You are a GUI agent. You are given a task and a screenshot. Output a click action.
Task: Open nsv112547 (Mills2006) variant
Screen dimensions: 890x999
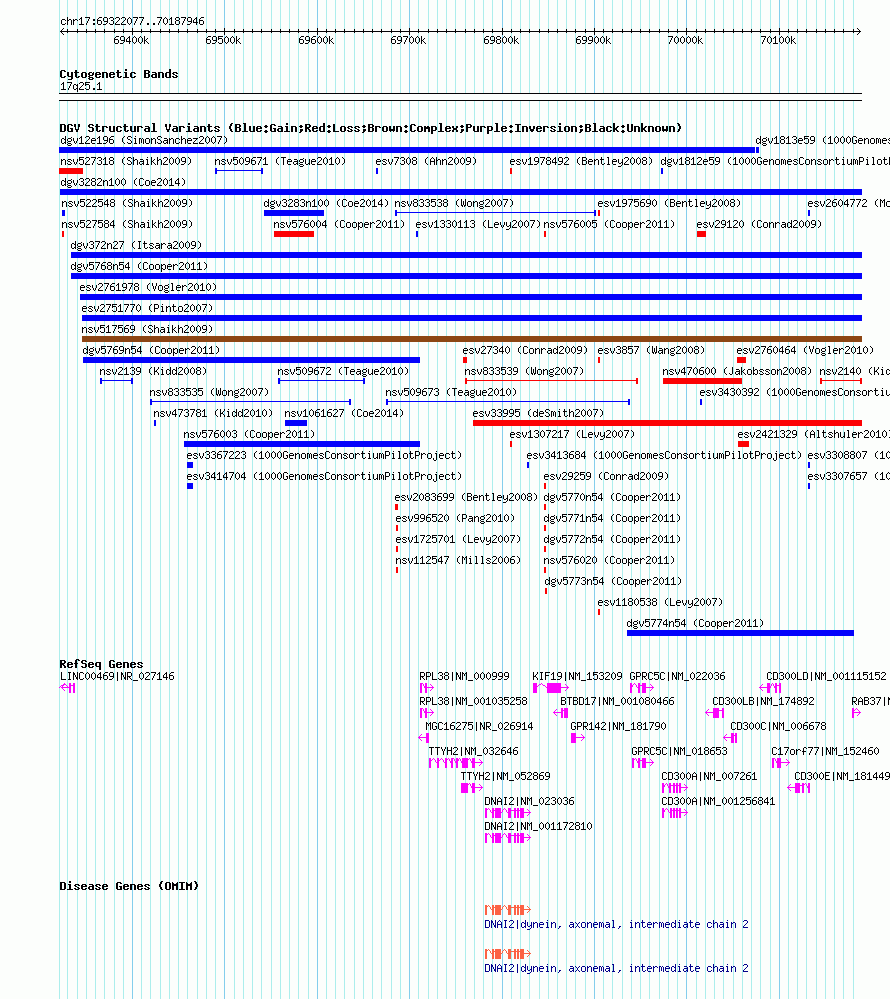458,561
